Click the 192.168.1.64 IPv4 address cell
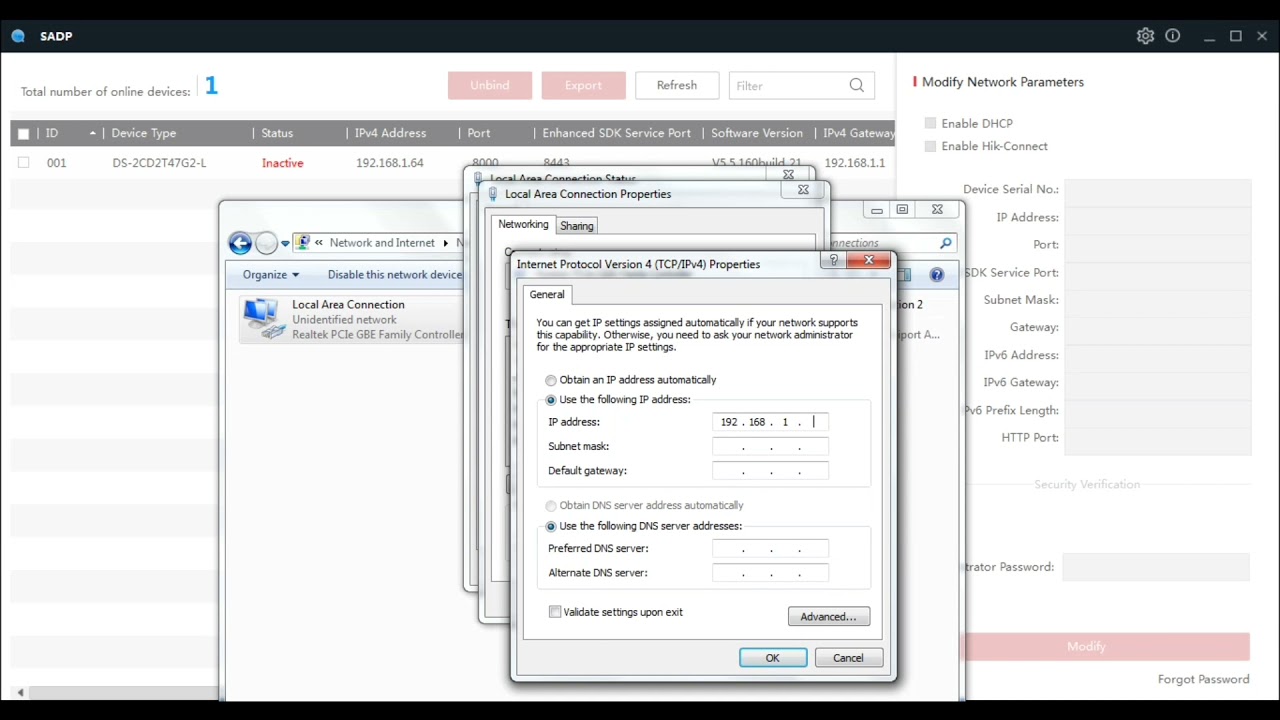 click(x=390, y=163)
